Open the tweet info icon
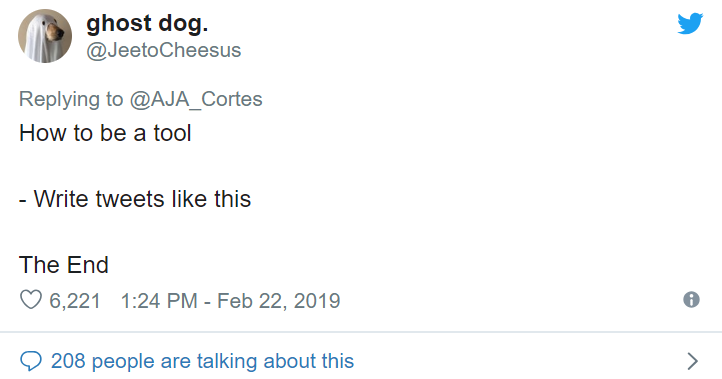 tap(691, 300)
